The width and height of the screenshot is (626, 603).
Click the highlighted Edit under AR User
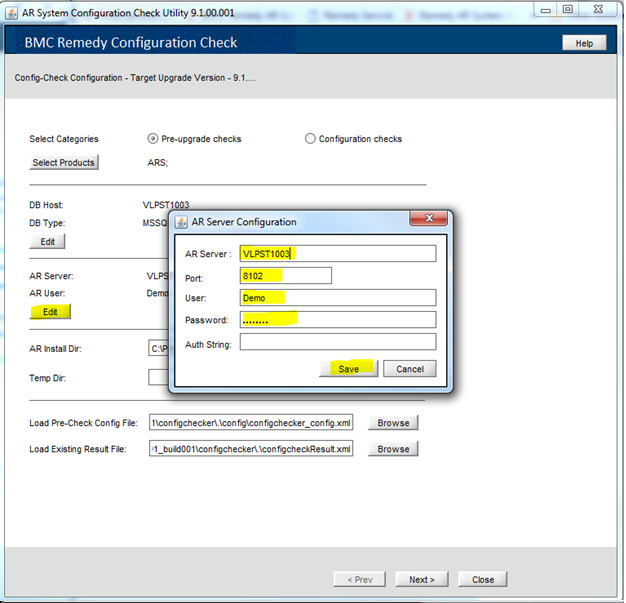[50, 311]
